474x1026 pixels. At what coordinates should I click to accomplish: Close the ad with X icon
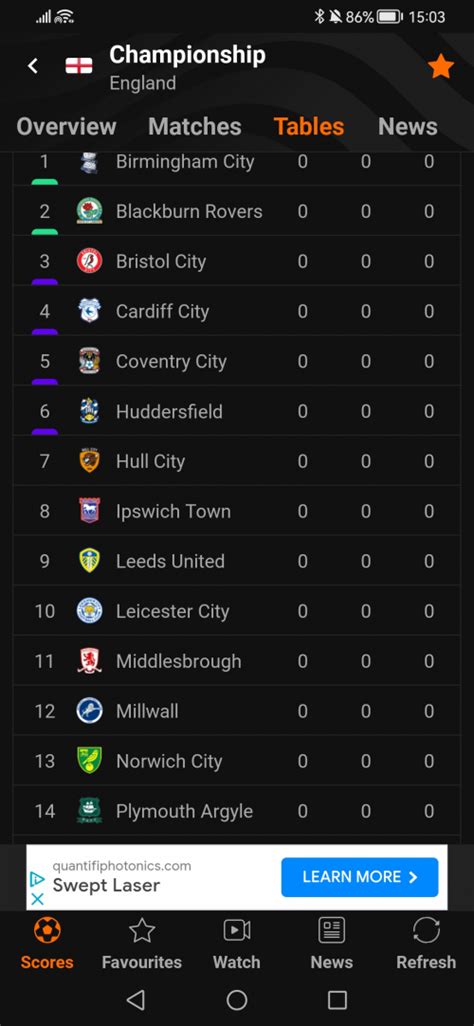coord(38,899)
